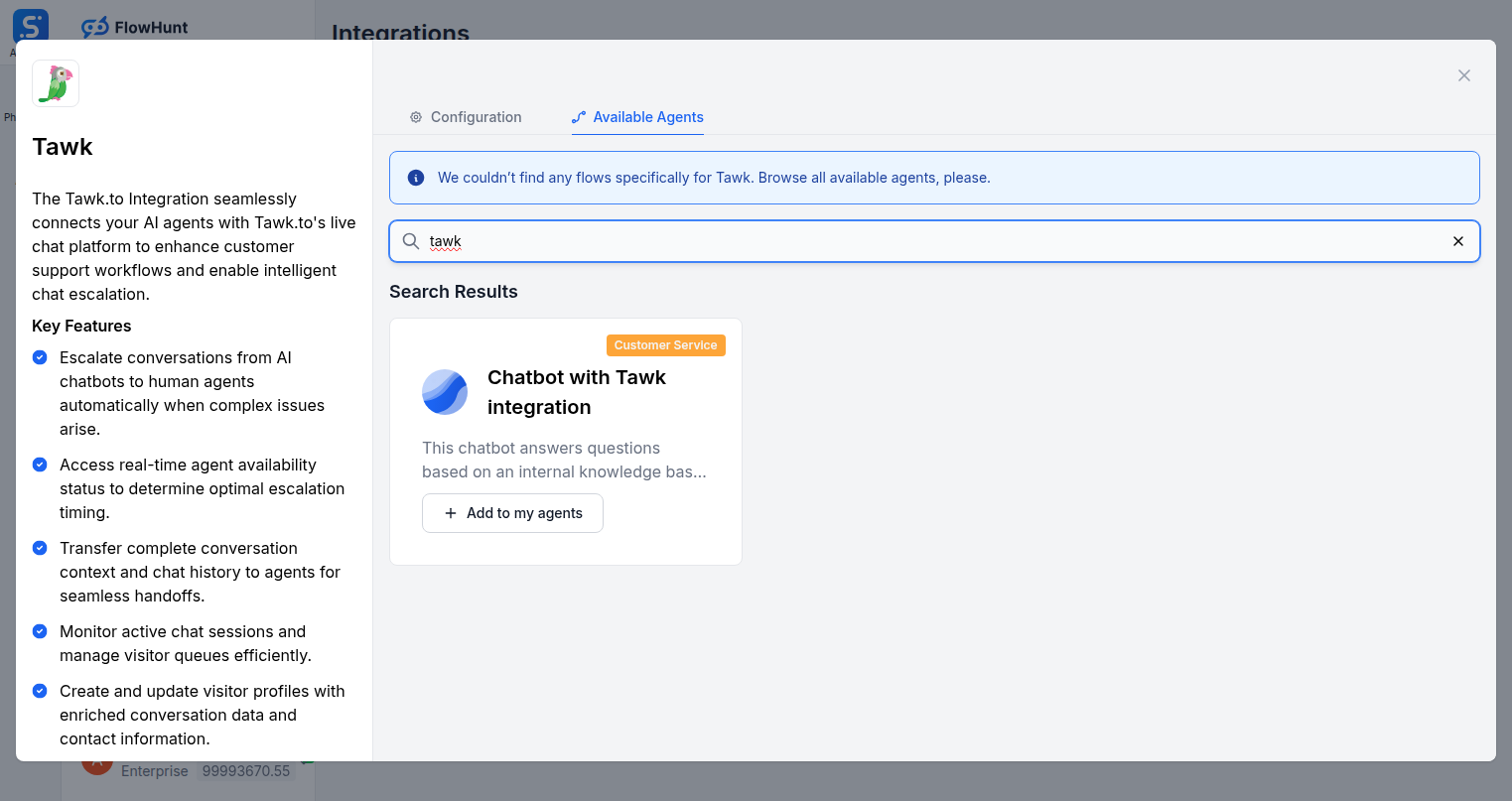Click the checkmark beside 'Escalate conversations' feature
The image size is (1512, 801).
pos(40,357)
